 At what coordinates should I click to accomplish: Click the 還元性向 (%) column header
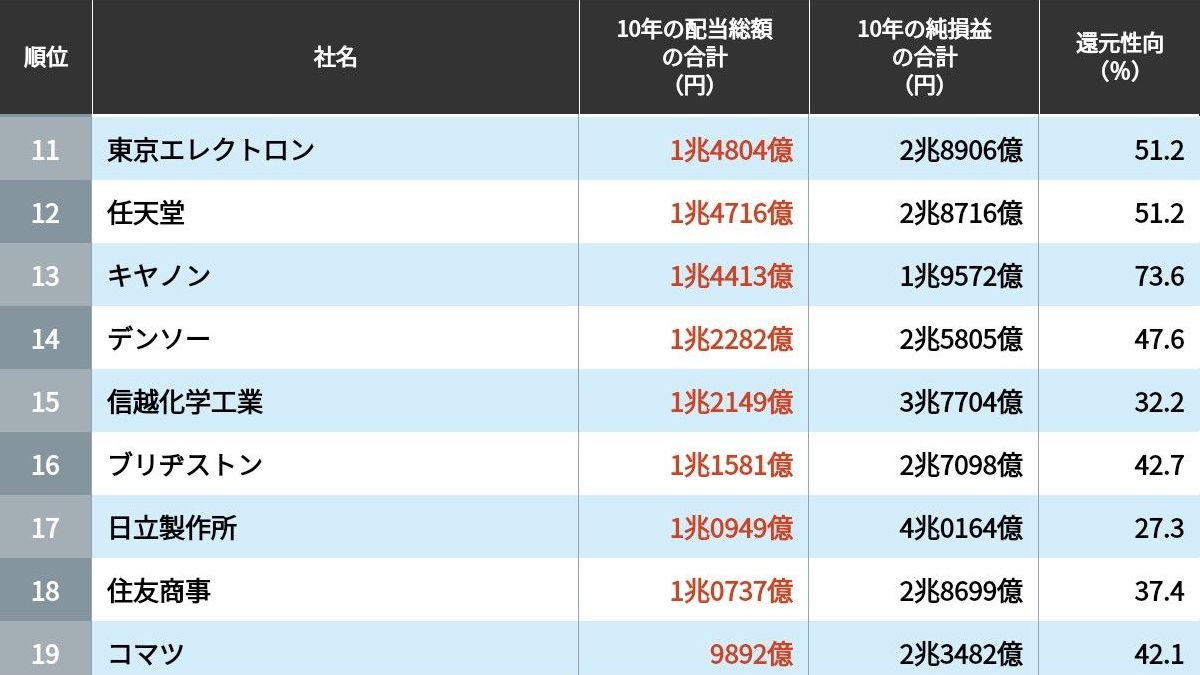[1119, 57]
